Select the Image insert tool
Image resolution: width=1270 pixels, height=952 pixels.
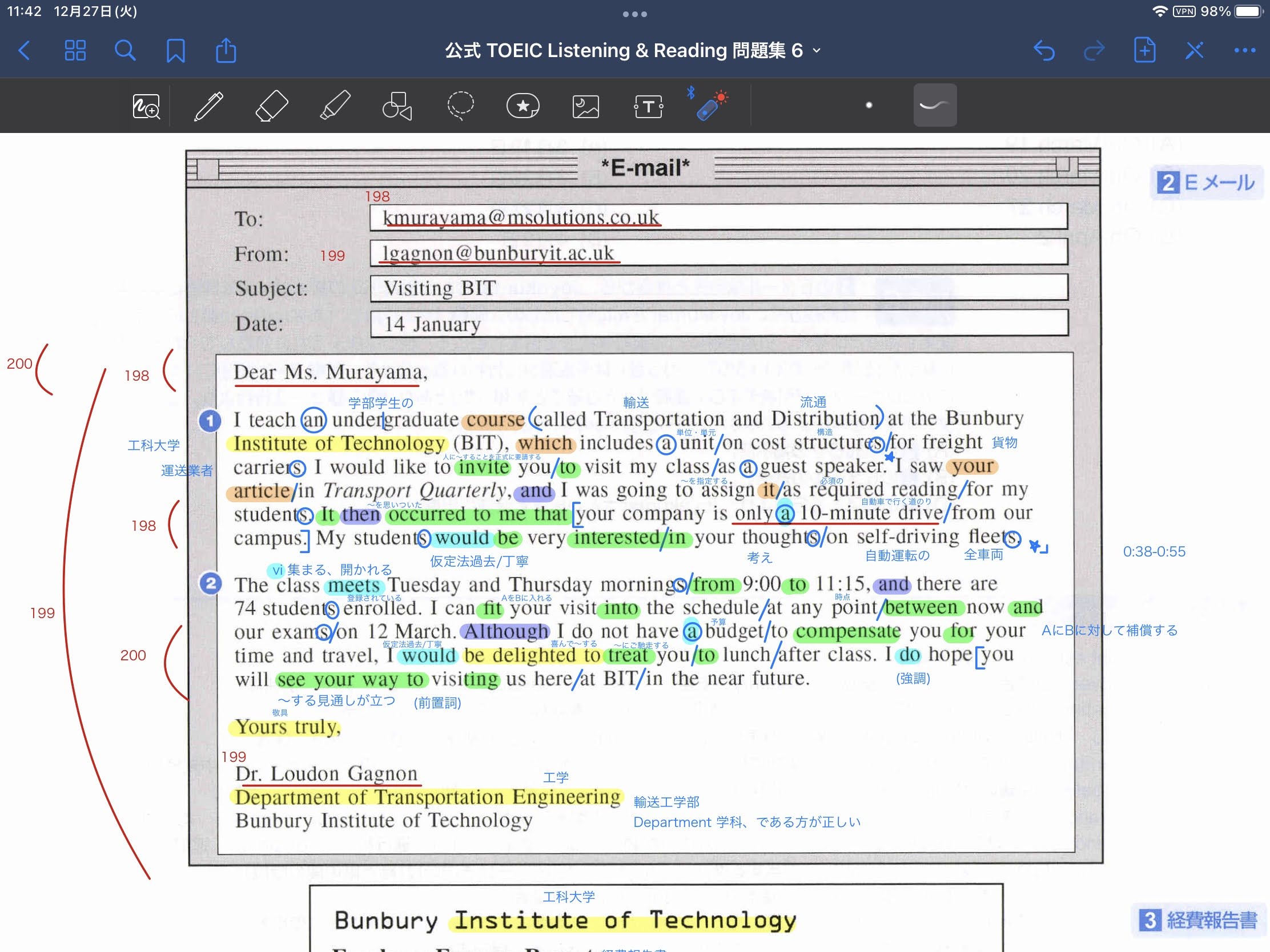(586, 106)
